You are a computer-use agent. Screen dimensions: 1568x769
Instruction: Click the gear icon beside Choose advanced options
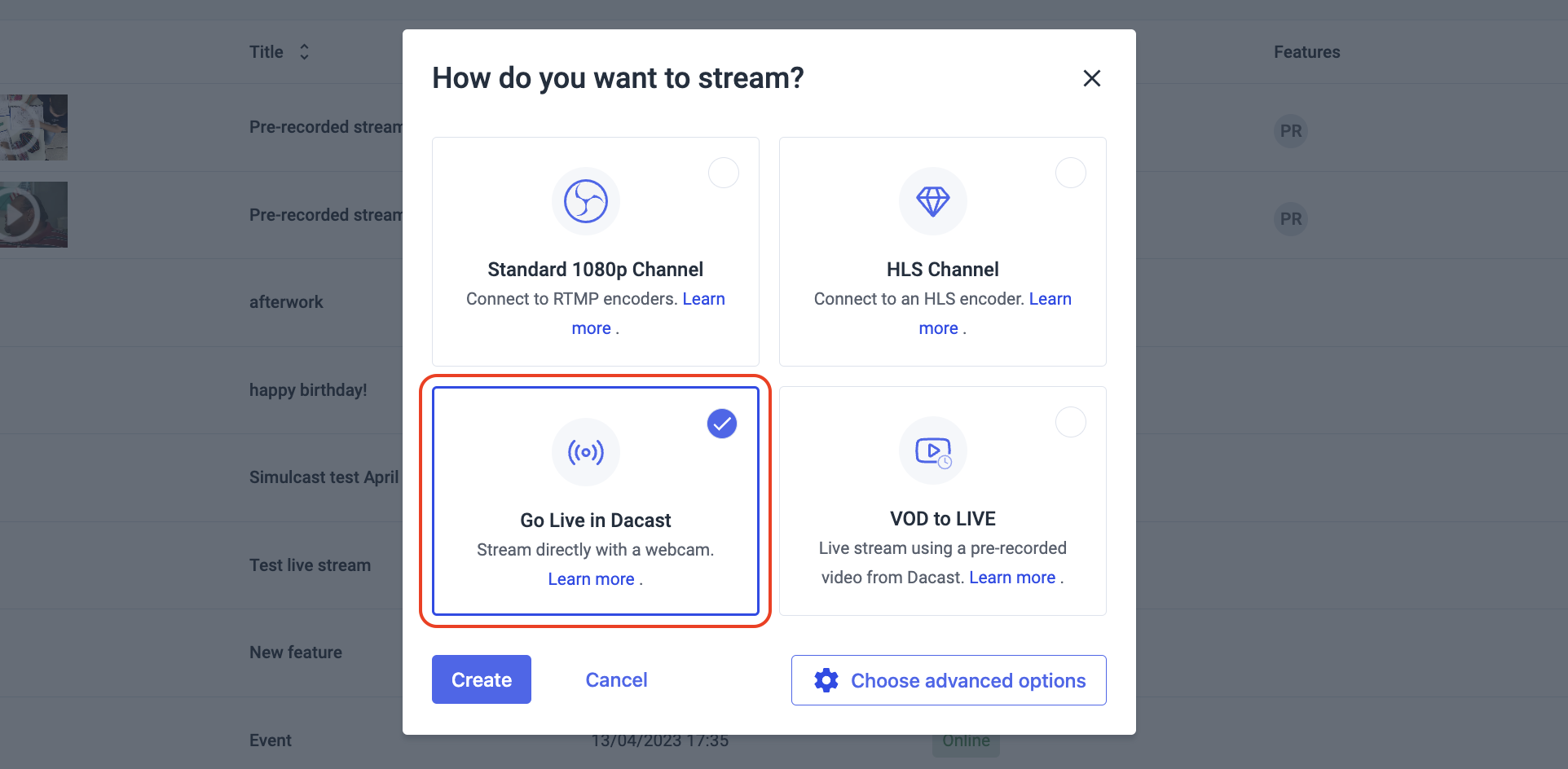[826, 679]
